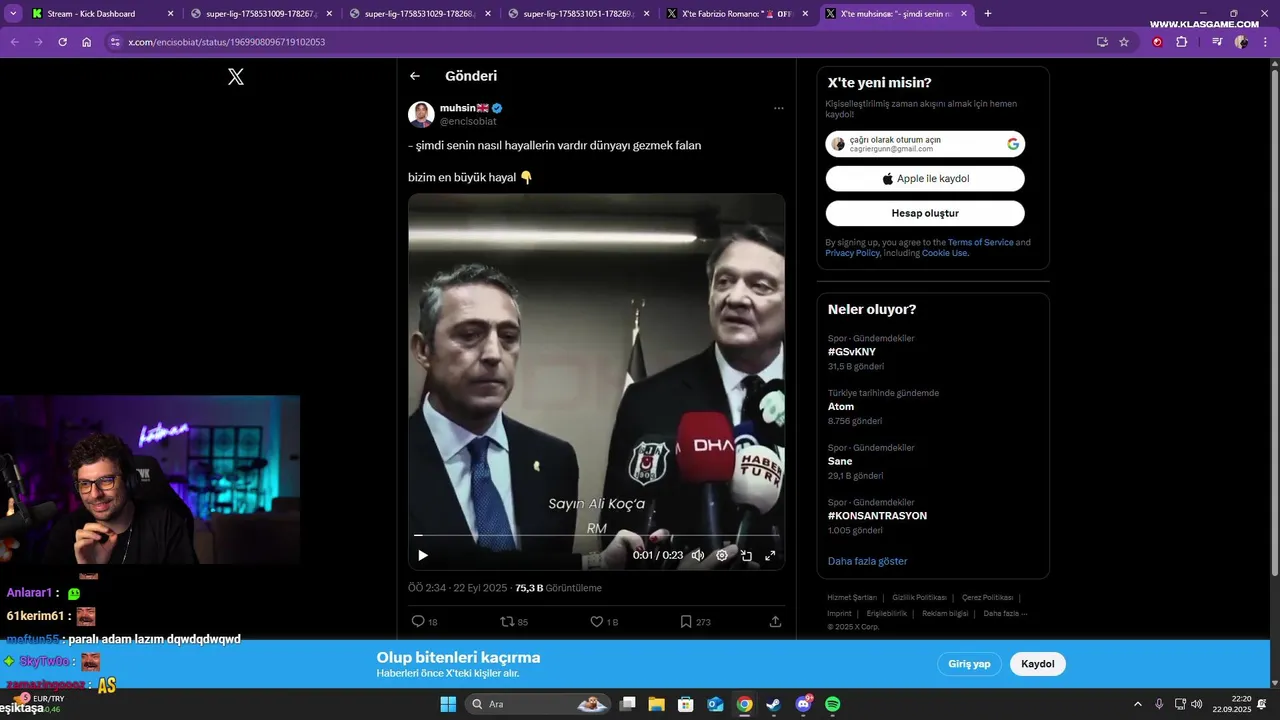Switch to Stream - Kick Dashboard tab
This screenshot has height=720, width=1280.
(x=101, y=14)
